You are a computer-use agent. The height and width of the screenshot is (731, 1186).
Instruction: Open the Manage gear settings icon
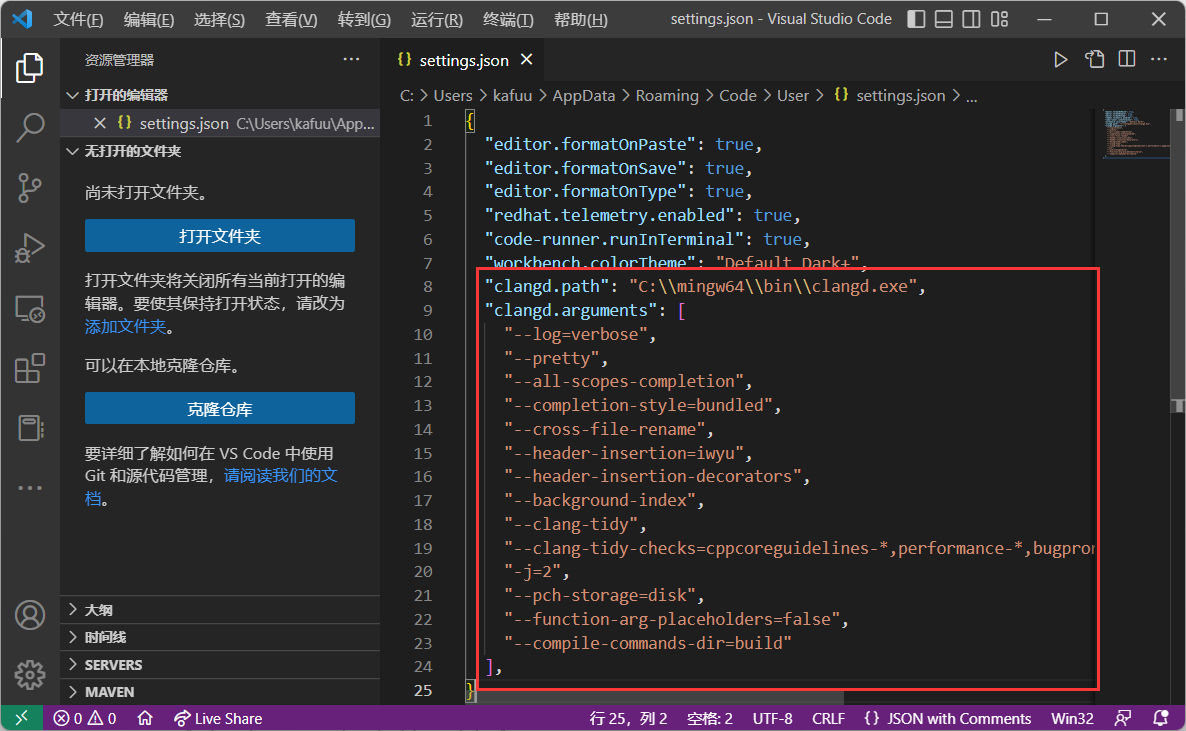(30, 673)
